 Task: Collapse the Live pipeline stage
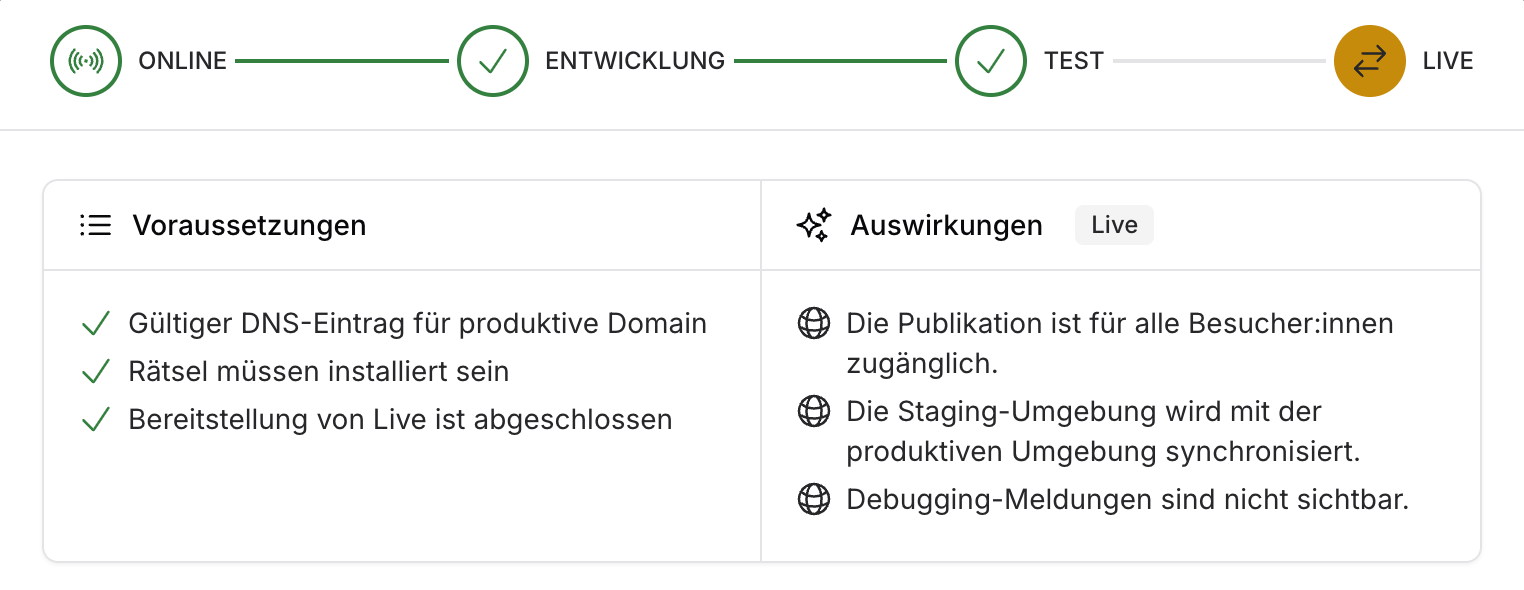(x=1447, y=61)
